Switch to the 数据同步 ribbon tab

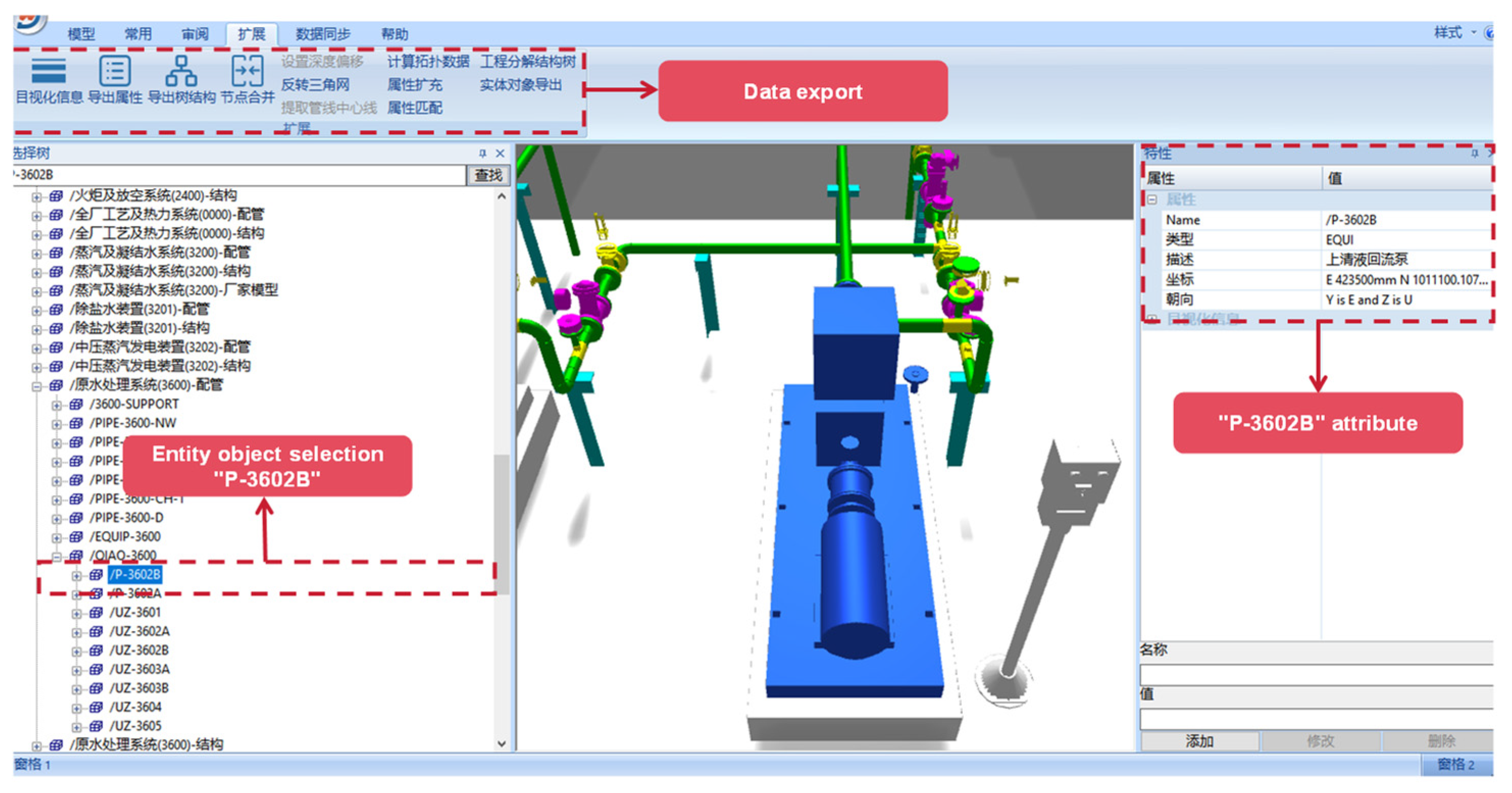[x=322, y=34]
